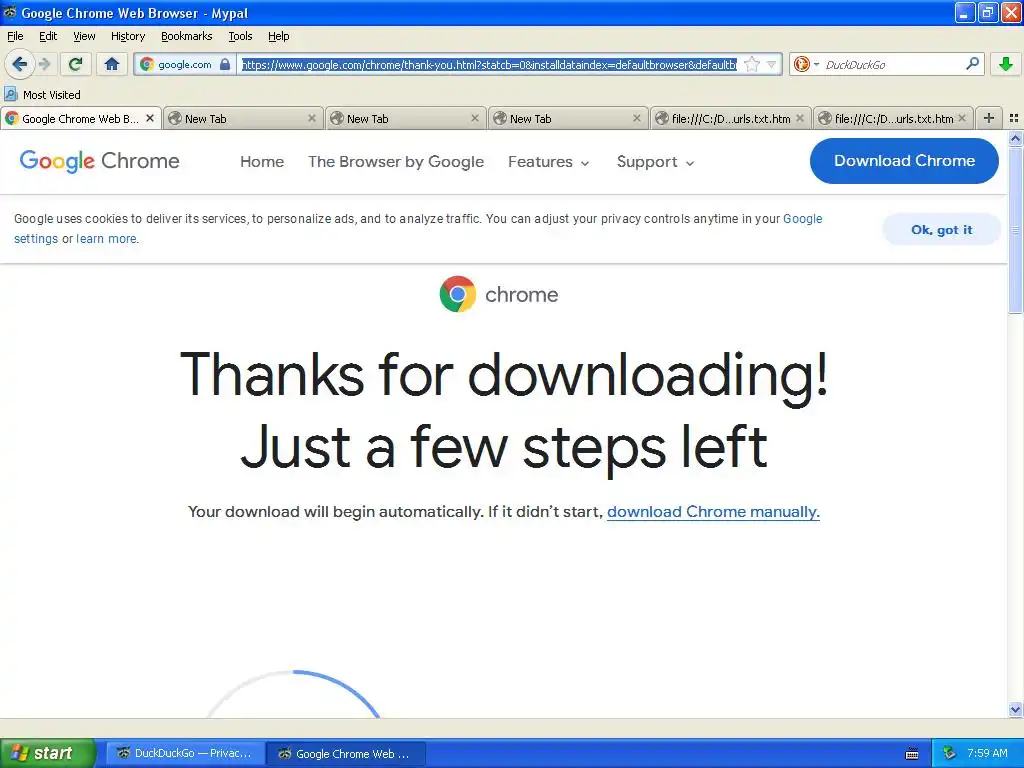Click the chrome logo above the heading
This screenshot has width=1024, height=768.
coord(499,294)
